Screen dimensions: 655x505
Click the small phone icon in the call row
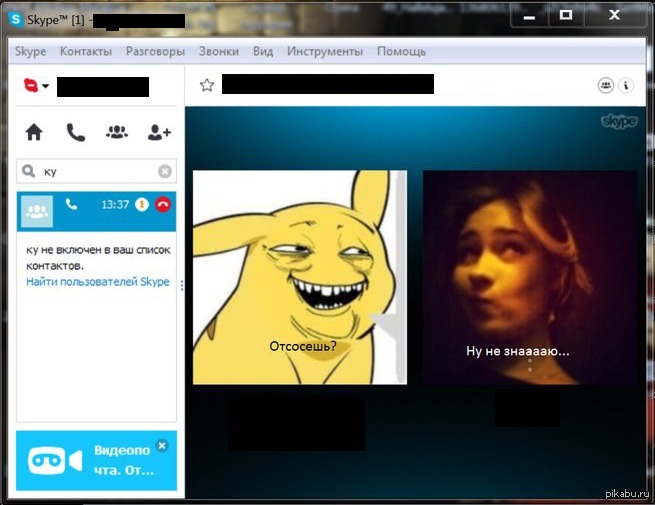pyautogui.click(x=71, y=204)
